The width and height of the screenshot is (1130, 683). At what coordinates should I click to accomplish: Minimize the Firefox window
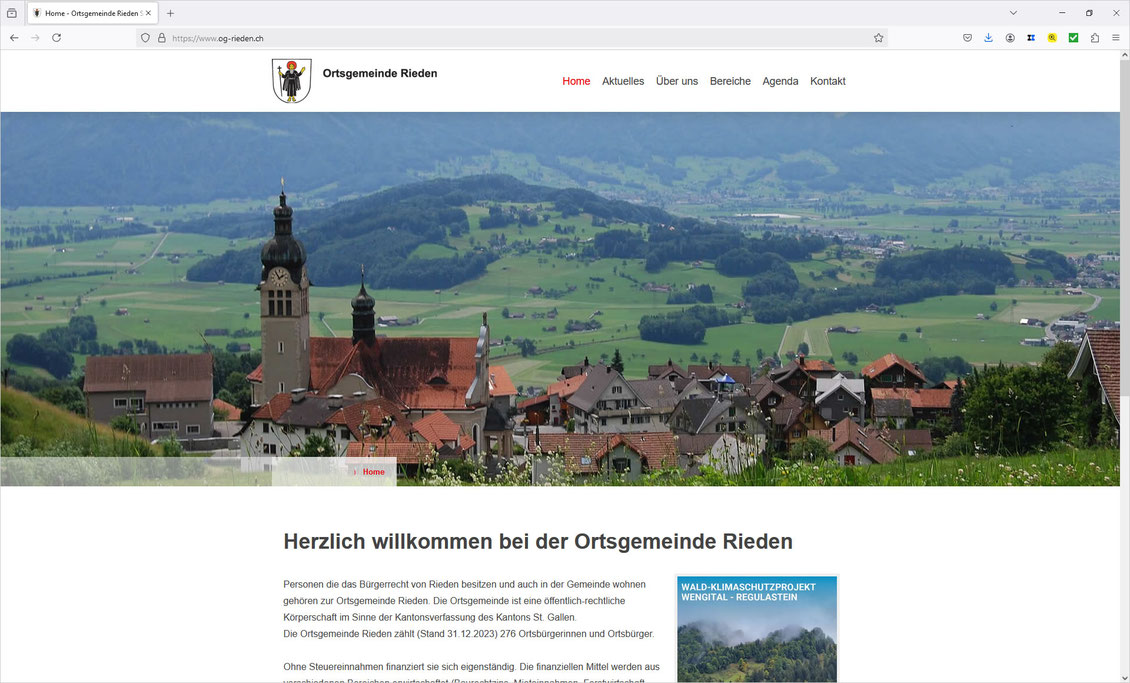1062,13
